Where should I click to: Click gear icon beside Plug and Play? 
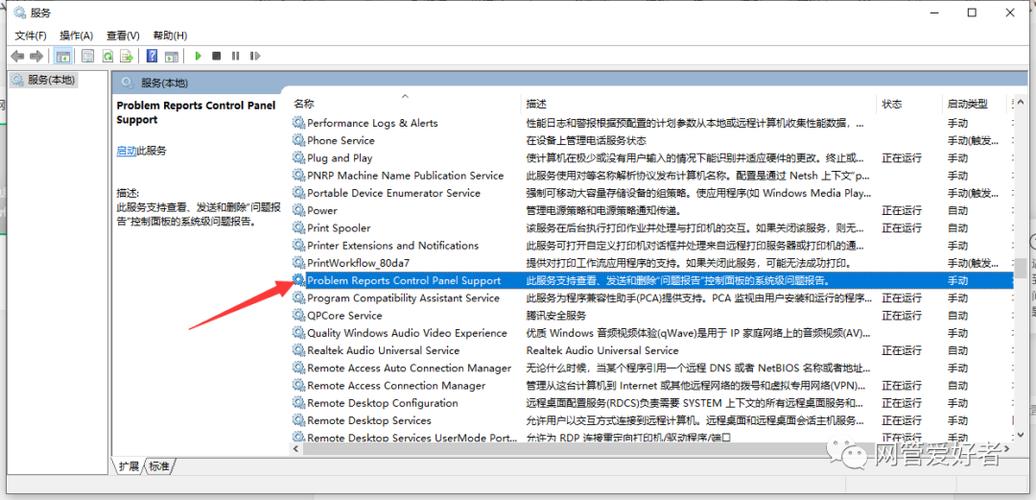299,158
